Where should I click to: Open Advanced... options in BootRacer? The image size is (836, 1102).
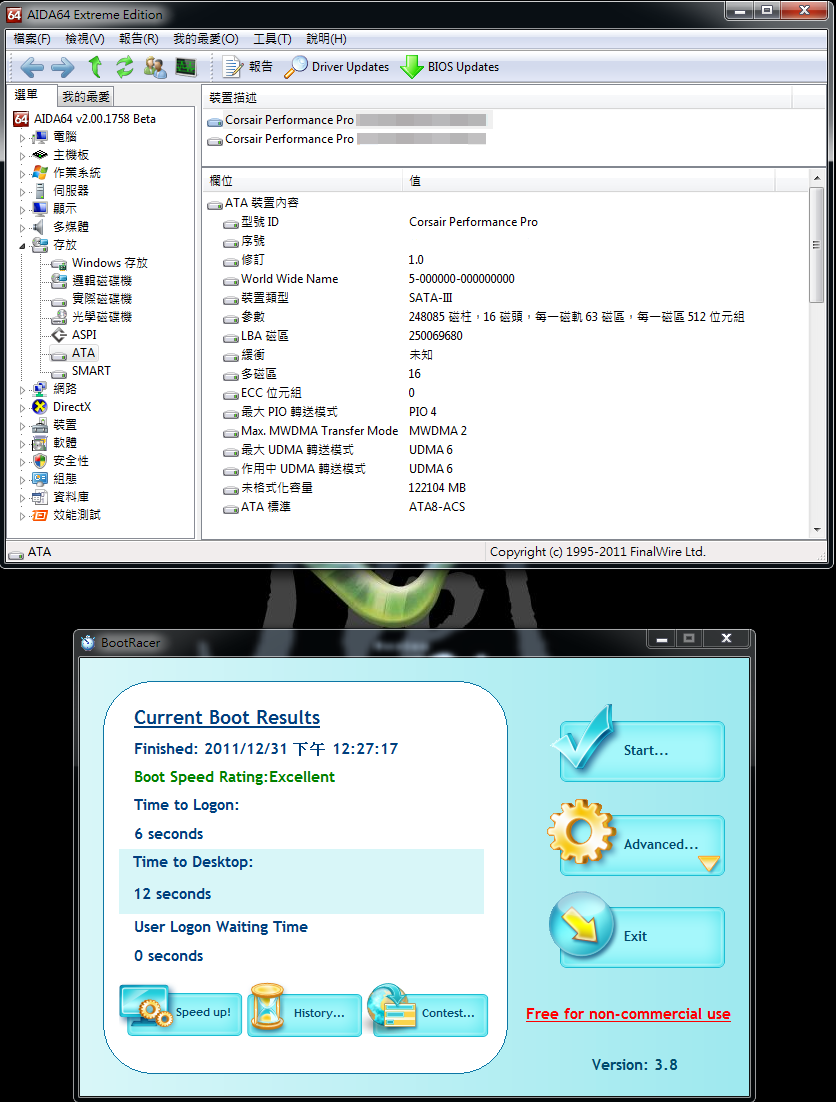click(641, 844)
